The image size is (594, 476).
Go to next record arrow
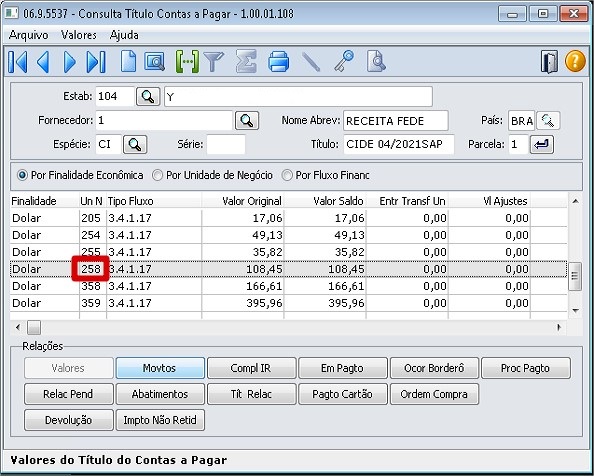click(69, 62)
